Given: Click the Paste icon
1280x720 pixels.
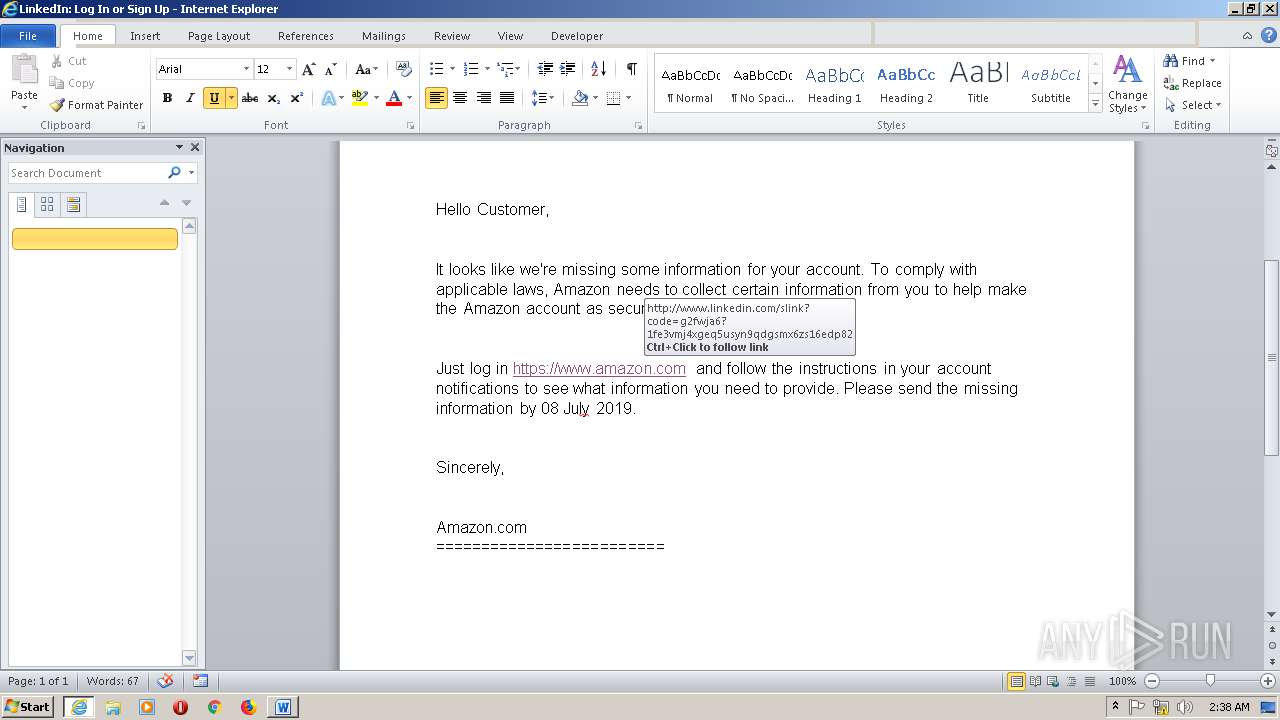Looking at the screenshot, I should (x=24, y=71).
